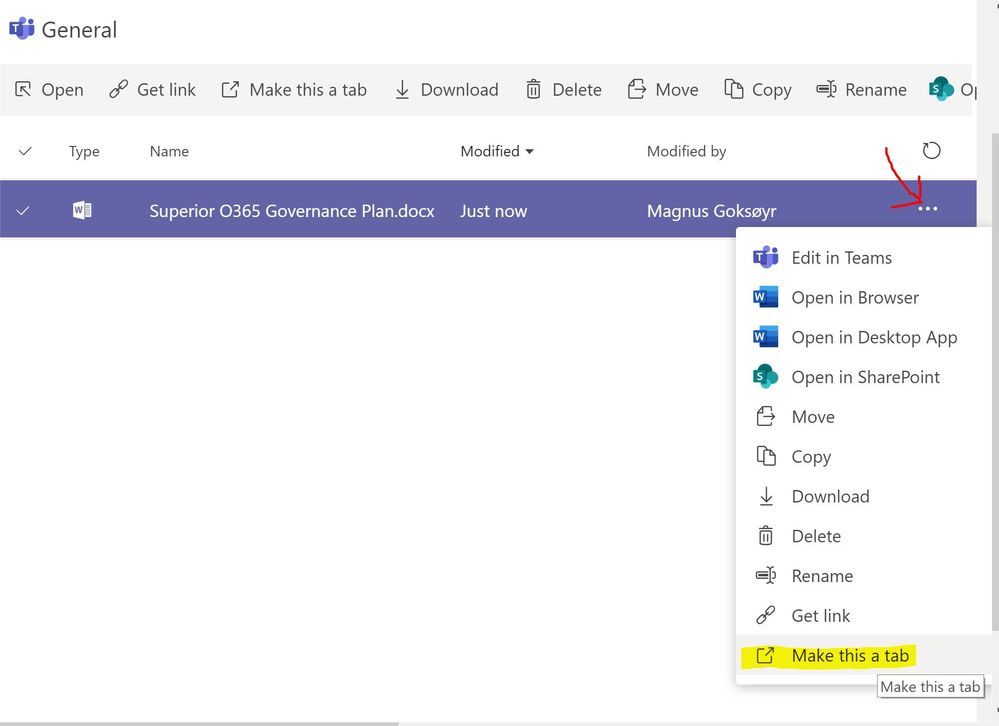Choose Copy in the context menu
The height and width of the screenshot is (726, 999).
click(863, 457)
